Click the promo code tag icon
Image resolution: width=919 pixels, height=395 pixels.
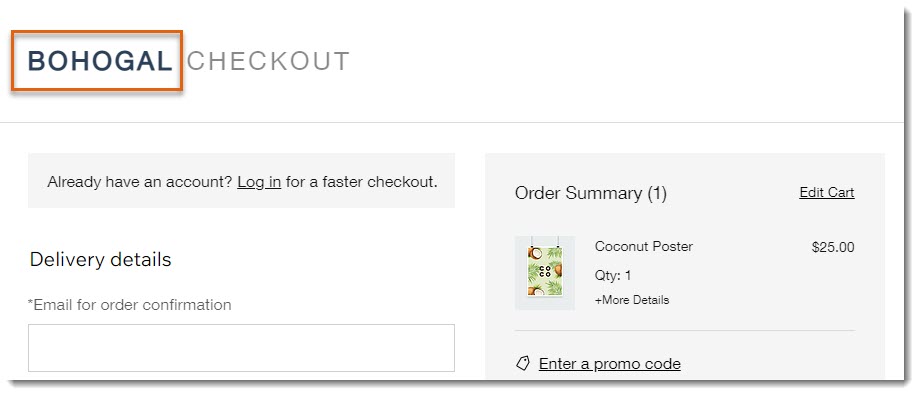[x=523, y=363]
